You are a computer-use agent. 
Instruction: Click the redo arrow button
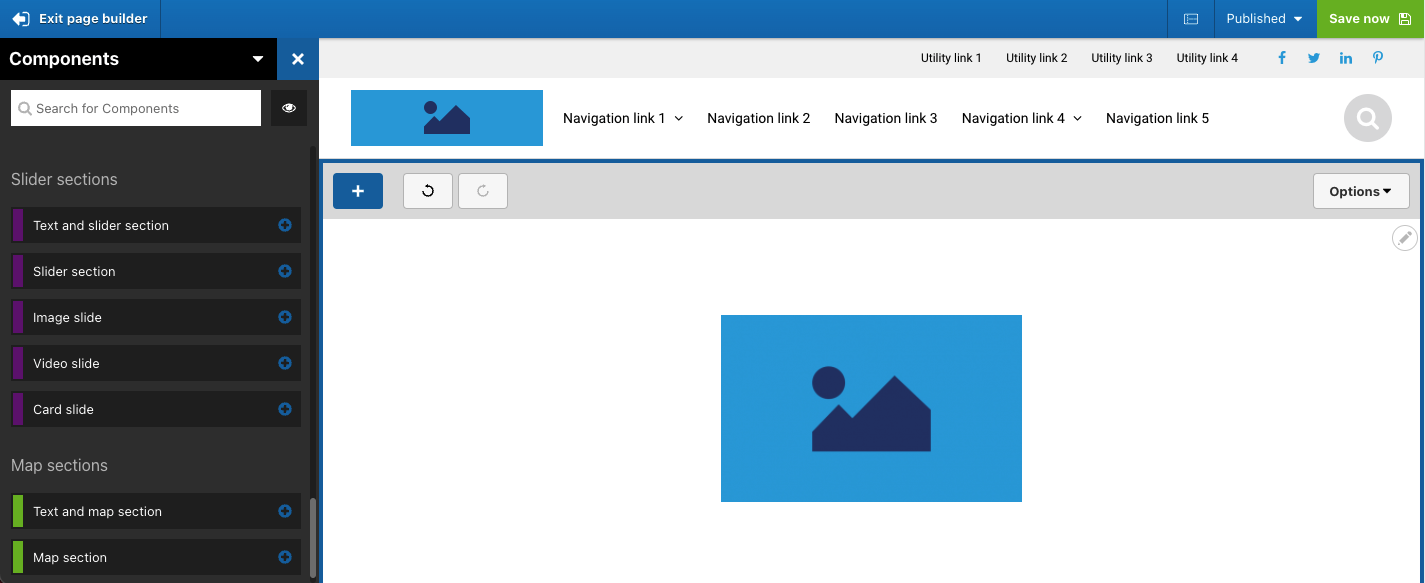click(483, 191)
